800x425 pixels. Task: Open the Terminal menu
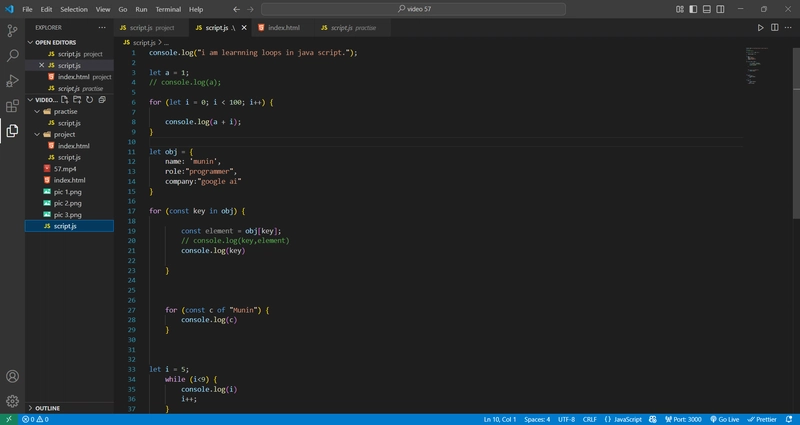coord(168,9)
